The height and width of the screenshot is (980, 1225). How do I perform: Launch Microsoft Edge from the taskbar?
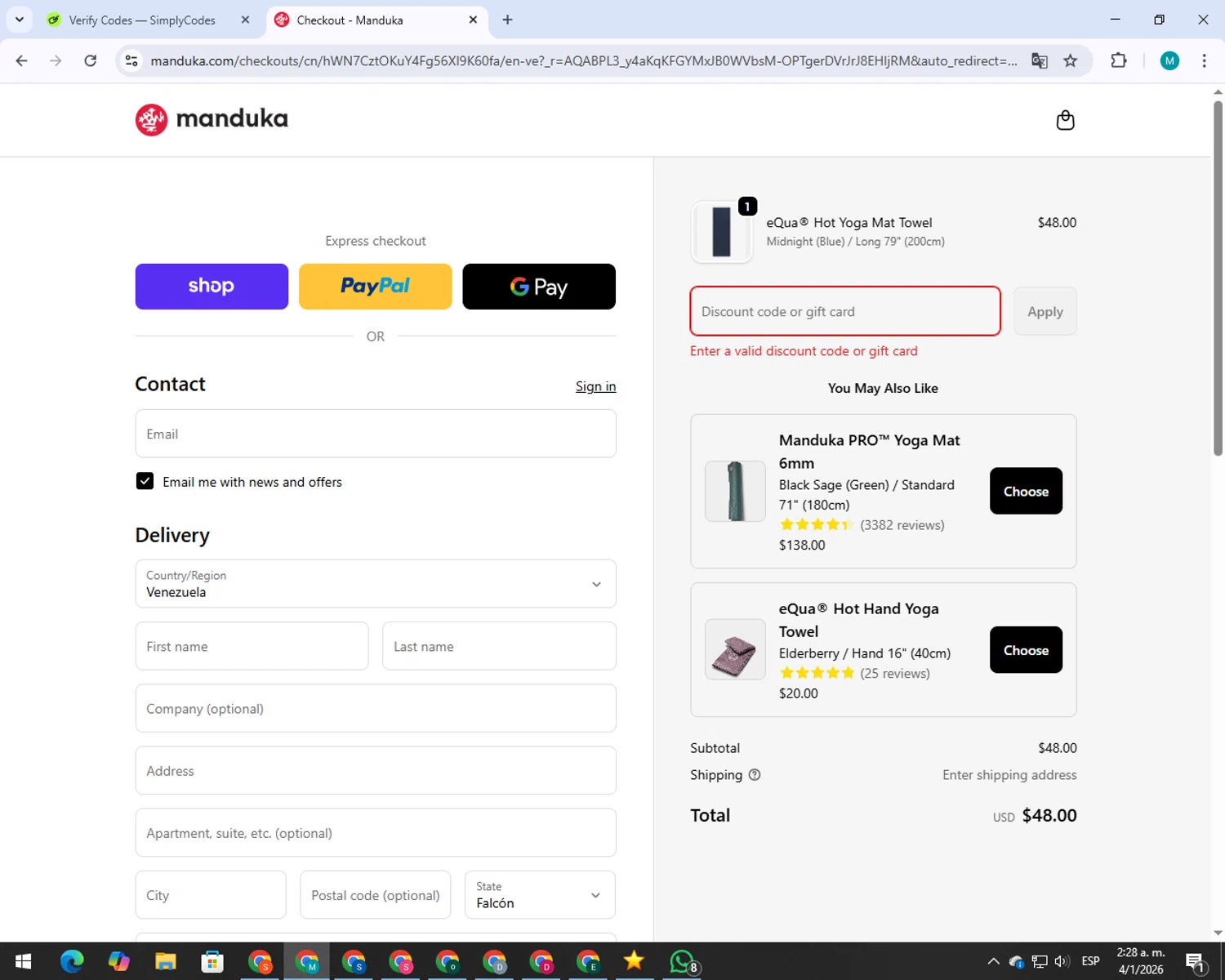point(72,961)
